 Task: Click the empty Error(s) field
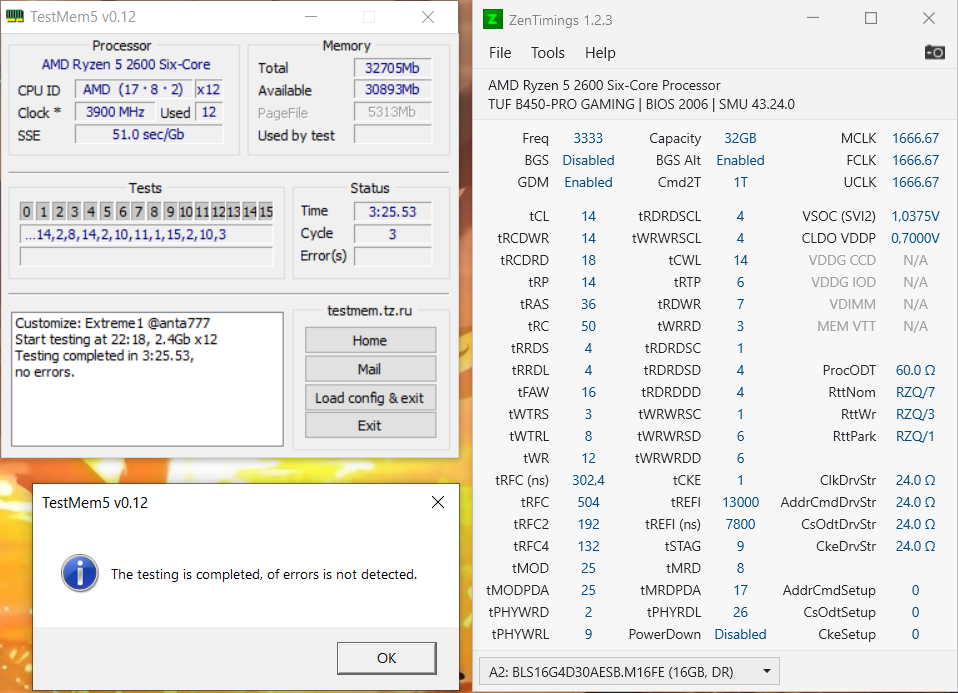pos(392,256)
